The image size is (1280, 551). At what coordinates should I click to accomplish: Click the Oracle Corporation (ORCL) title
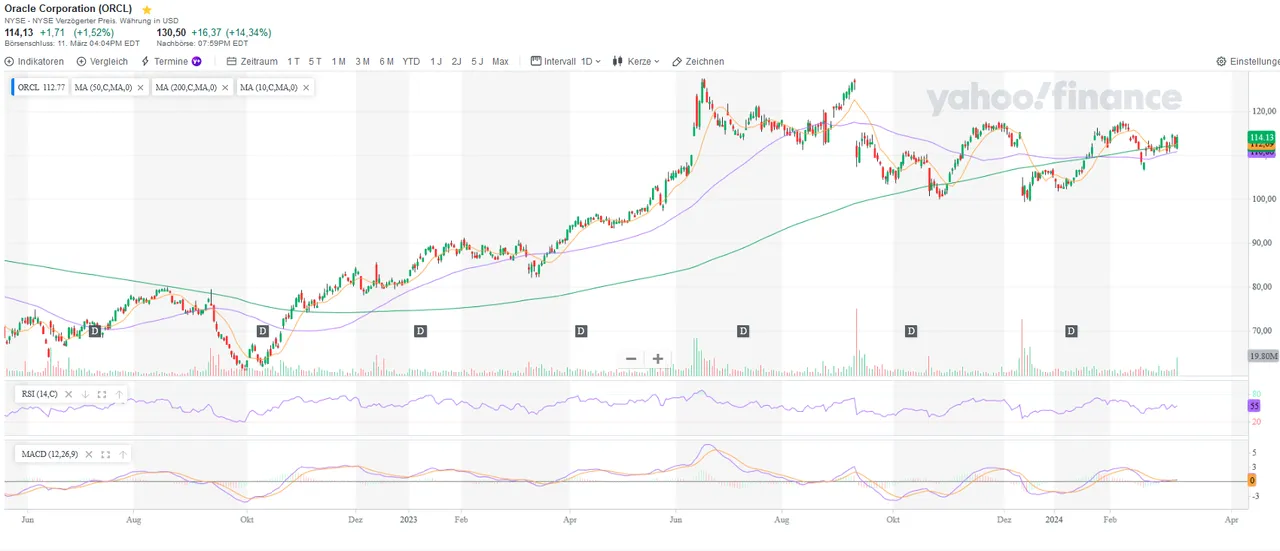click(x=68, y=8)
